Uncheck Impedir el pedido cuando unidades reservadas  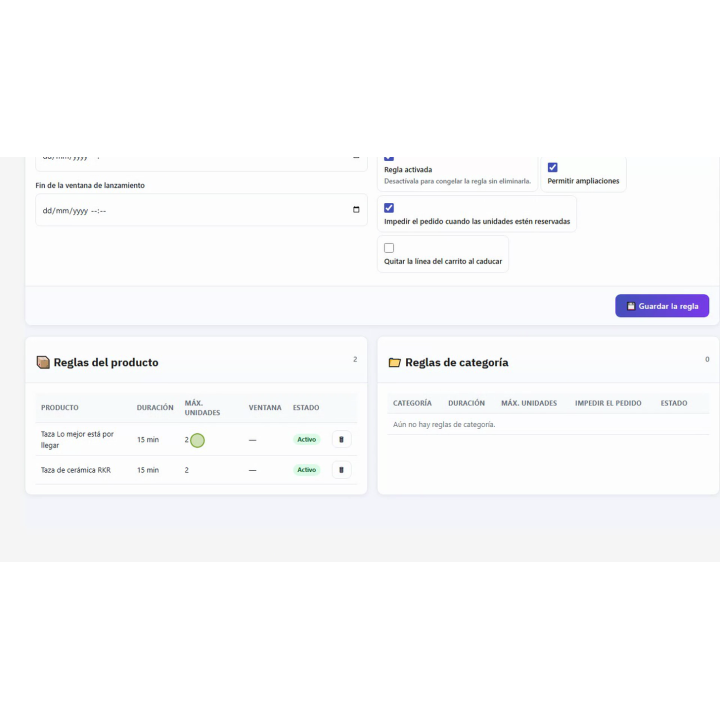pyautogui.click(x=389, y=208)
